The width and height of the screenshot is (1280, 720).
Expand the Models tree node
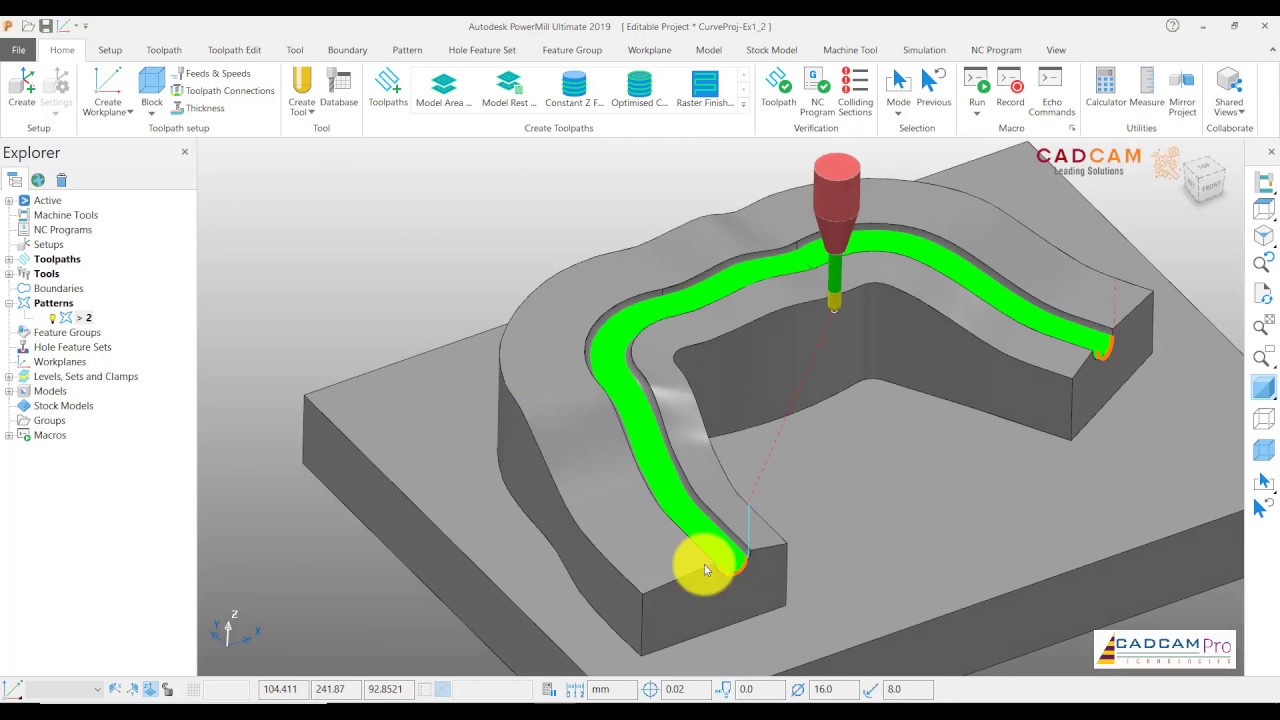pos(9,391)
